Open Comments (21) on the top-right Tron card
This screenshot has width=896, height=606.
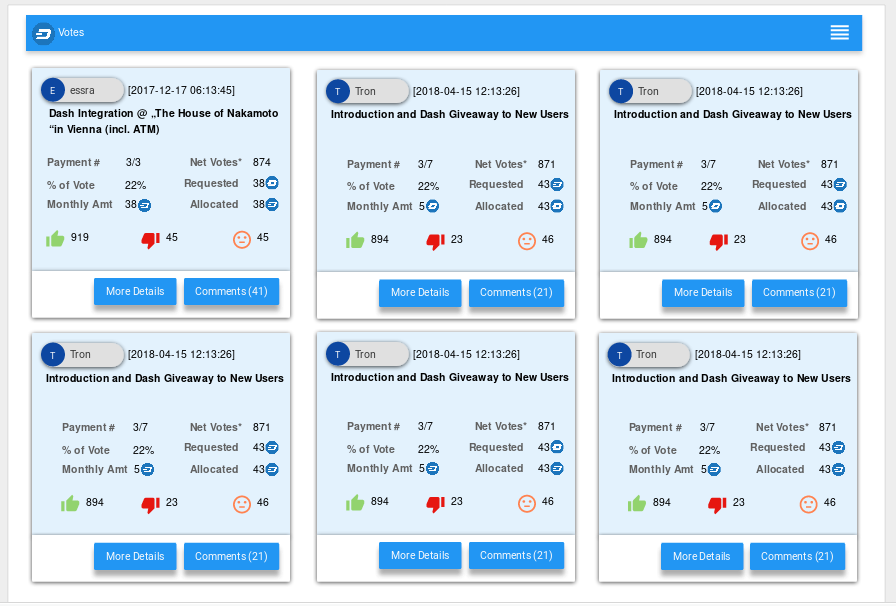pos(799,293)
